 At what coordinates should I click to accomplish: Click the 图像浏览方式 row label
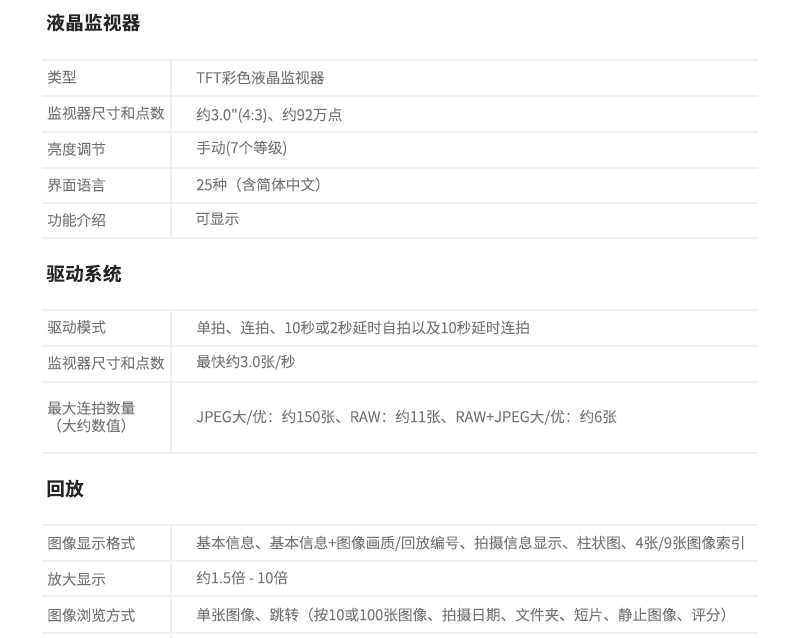point(91,616)
